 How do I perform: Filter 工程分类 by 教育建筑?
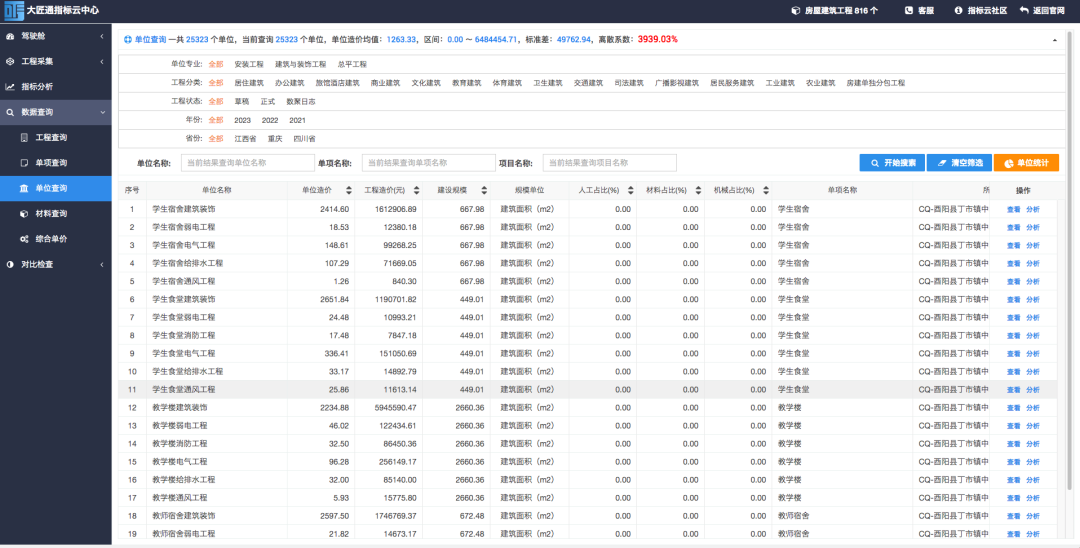pyautogui.click(x=466, y=83)
